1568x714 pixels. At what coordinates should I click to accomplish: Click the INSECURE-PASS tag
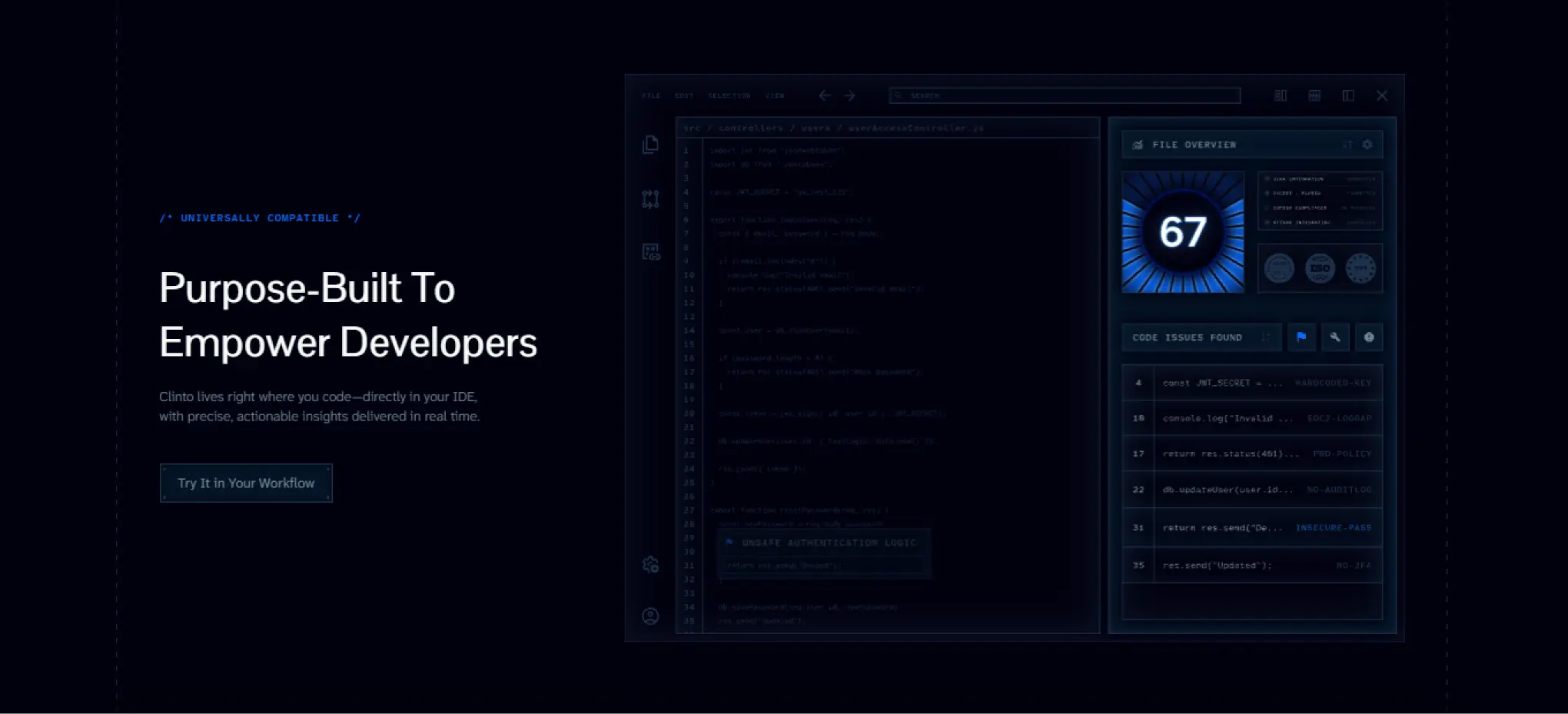click(x=1334, y=528)
